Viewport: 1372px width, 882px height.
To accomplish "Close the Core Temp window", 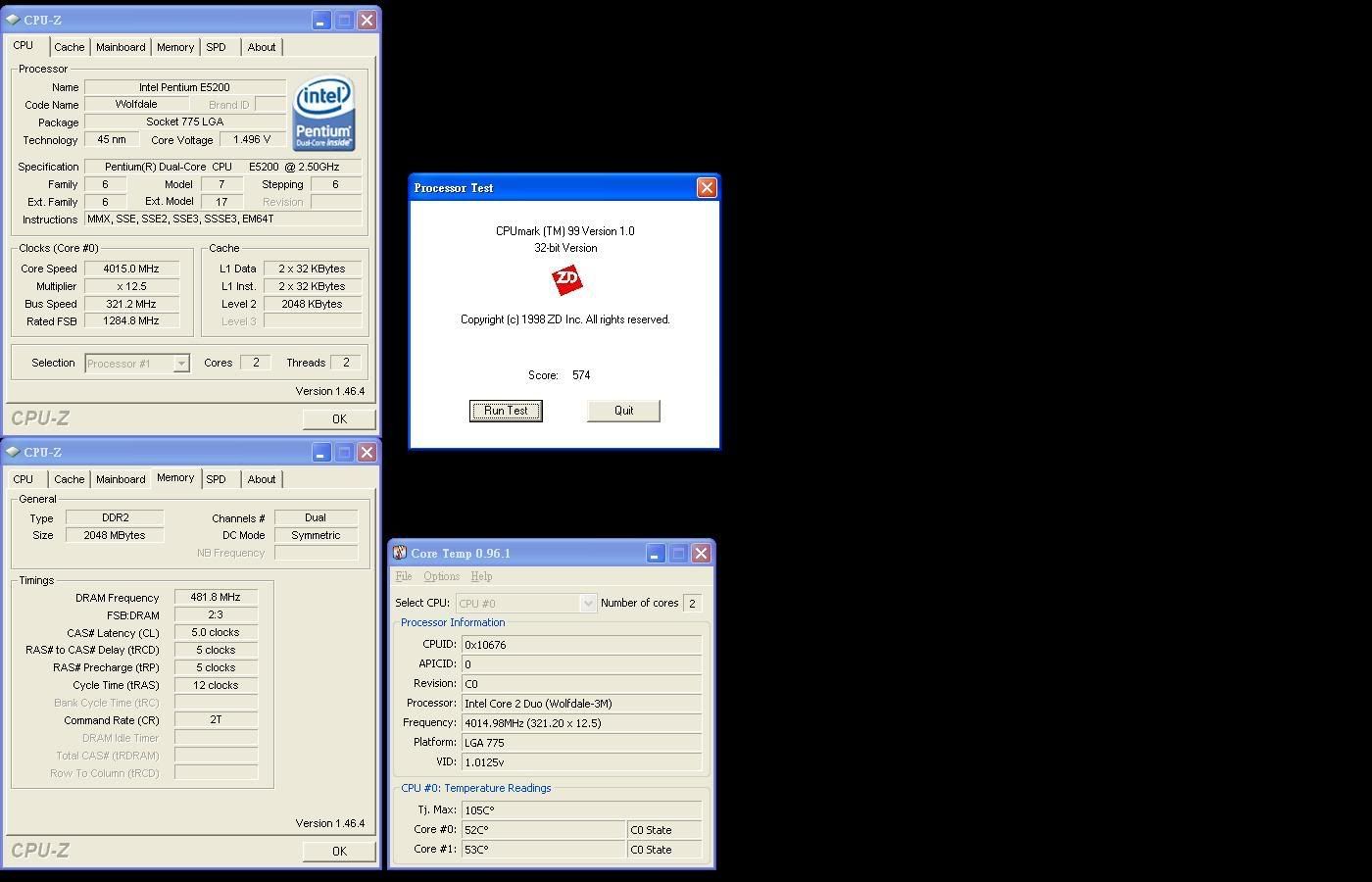I will [701, 554].
